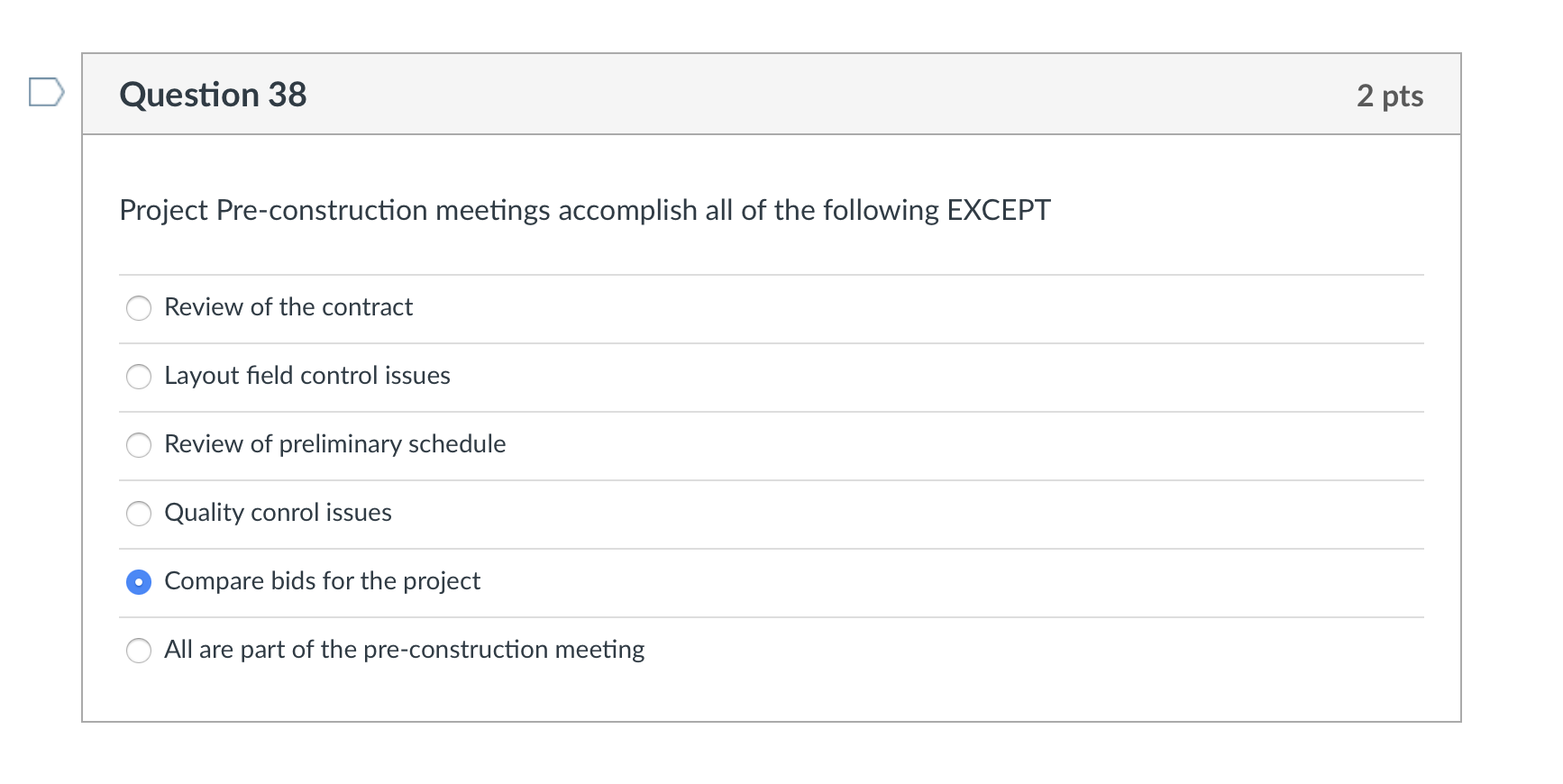
Task: Flag Question 38 with the bookmark icon
Action: coord(47,92)
